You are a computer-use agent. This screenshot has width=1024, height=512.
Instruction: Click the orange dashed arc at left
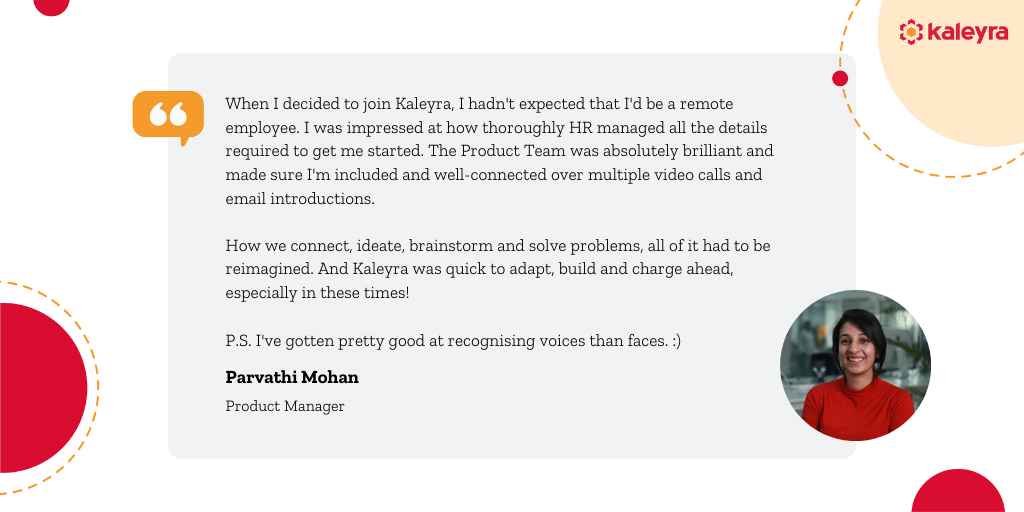tap(78, 385)
